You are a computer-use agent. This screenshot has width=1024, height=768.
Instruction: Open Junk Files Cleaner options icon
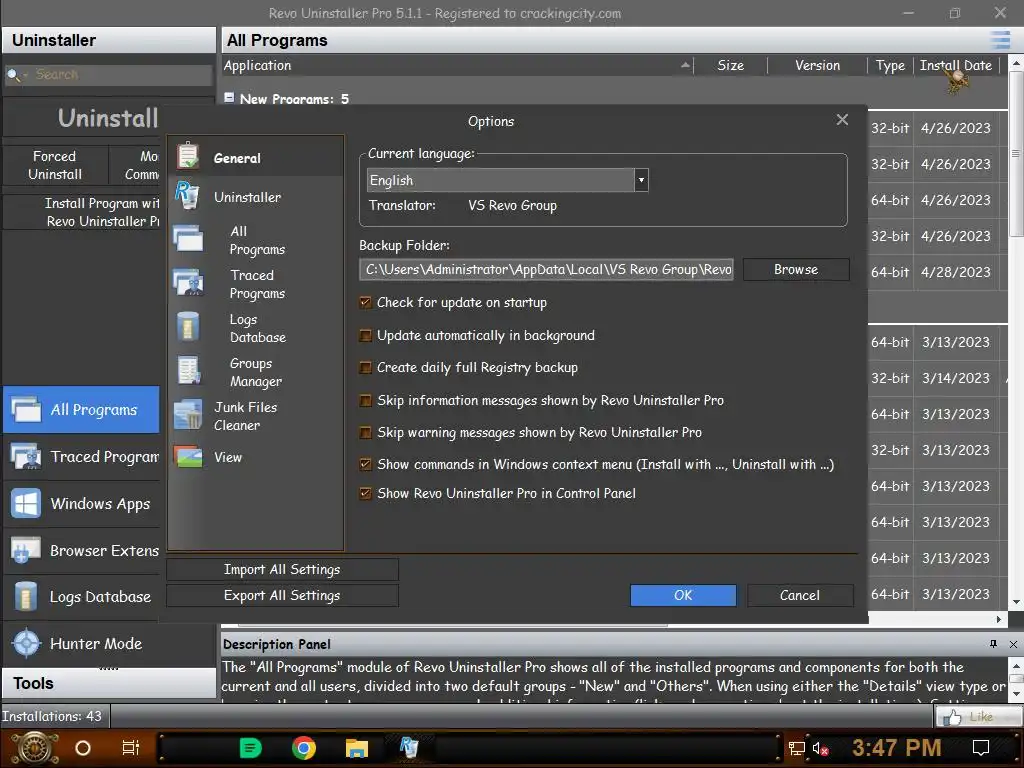[x=188, y=415]
